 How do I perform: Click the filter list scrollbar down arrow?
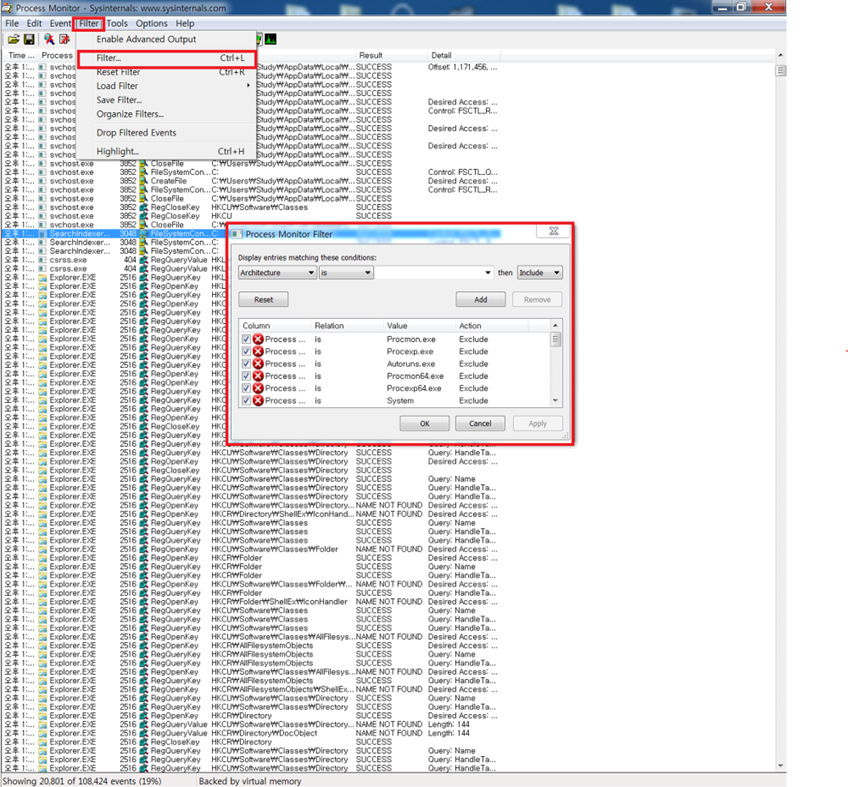tap(554, 400)
